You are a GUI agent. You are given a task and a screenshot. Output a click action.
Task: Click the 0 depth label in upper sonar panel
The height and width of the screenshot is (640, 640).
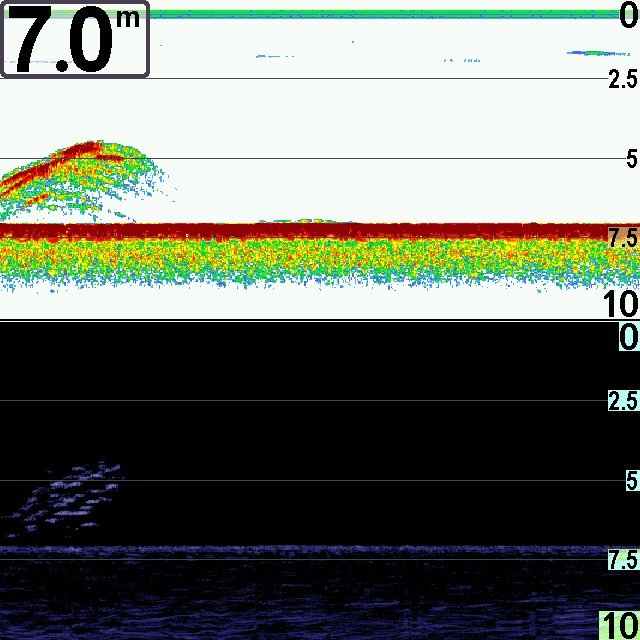[x=627, y=16]
